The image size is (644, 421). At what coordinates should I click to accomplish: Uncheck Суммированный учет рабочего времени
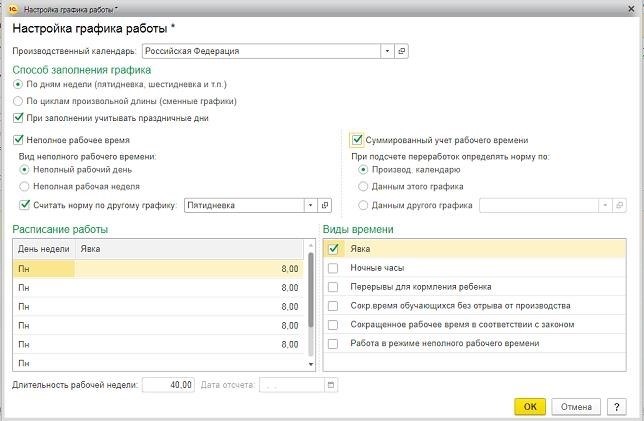click(357, 141)
